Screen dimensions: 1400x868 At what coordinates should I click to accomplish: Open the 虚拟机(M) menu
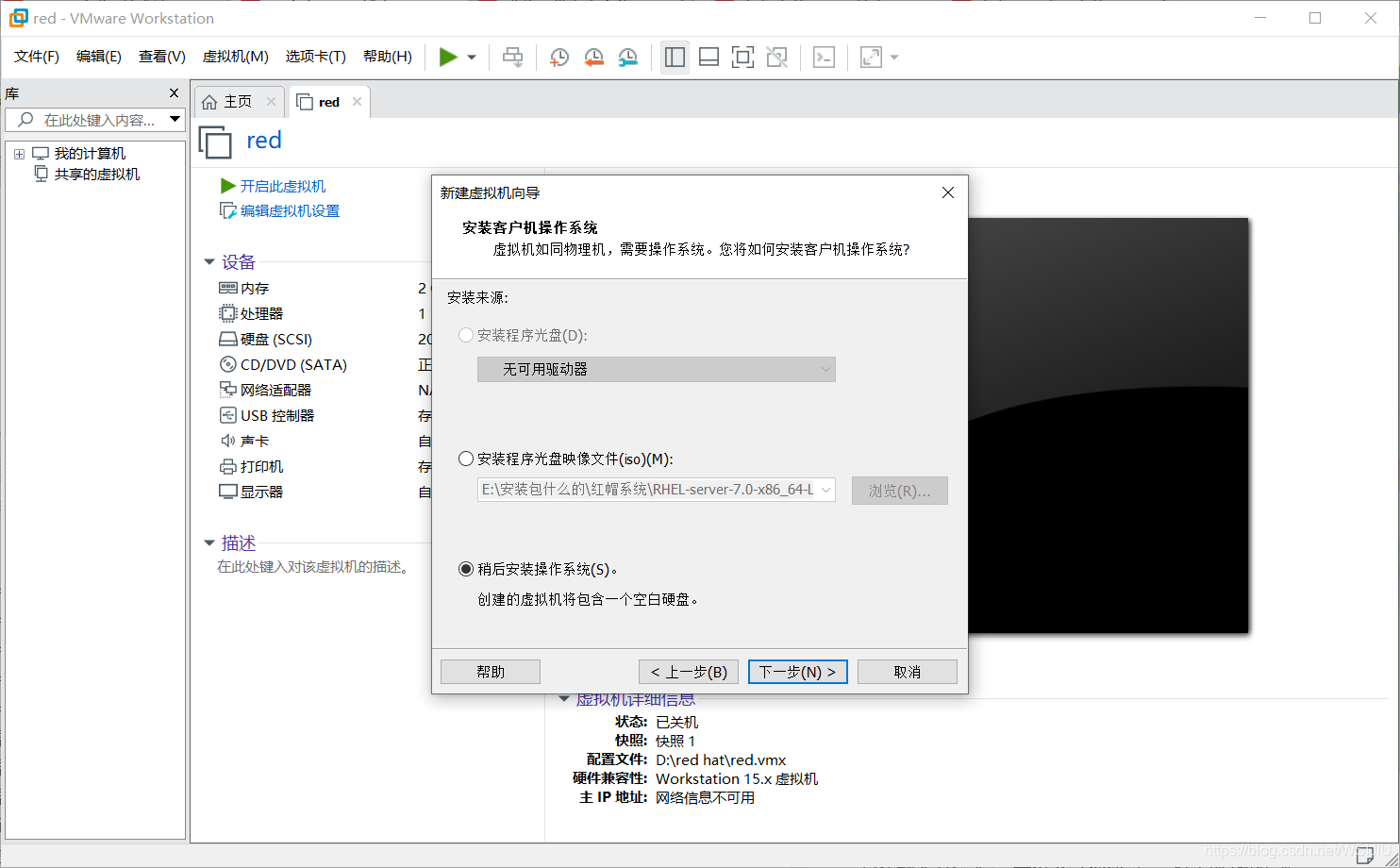point(236,57)
